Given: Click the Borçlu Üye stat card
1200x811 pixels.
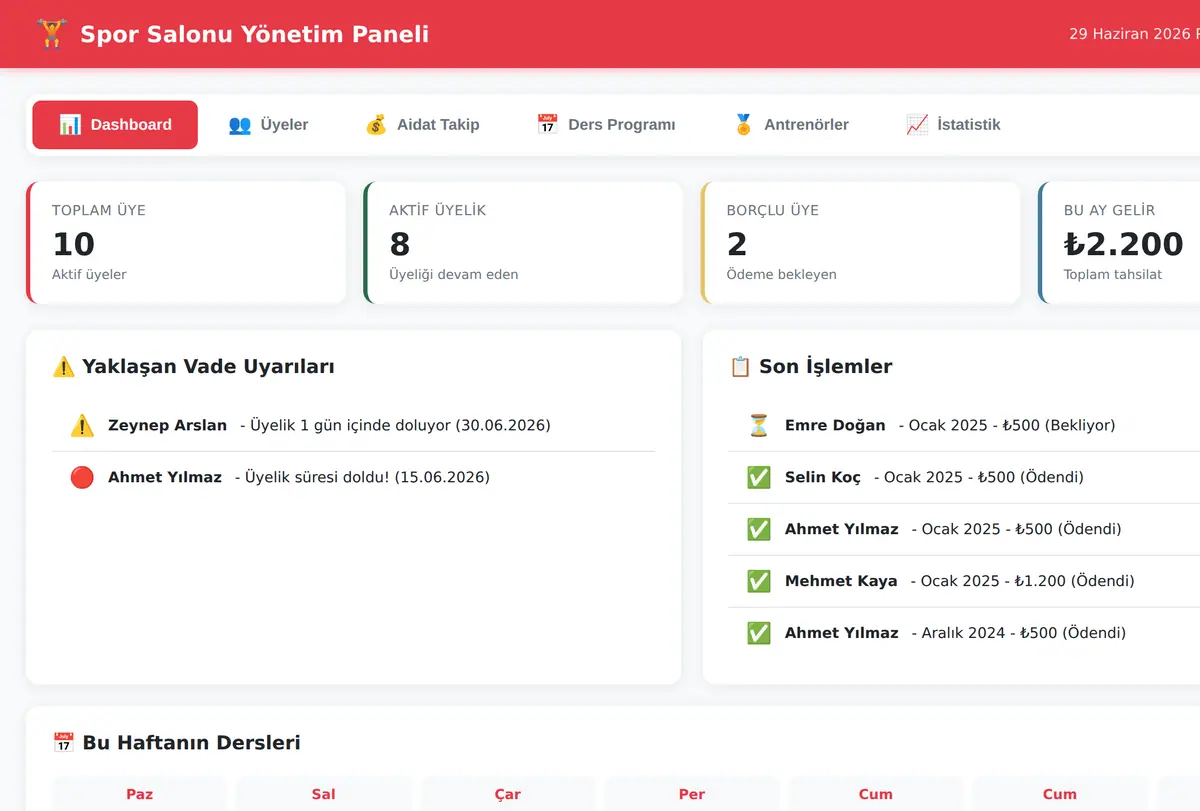Looking at the screenshot, I should click(x=861, y=242).
